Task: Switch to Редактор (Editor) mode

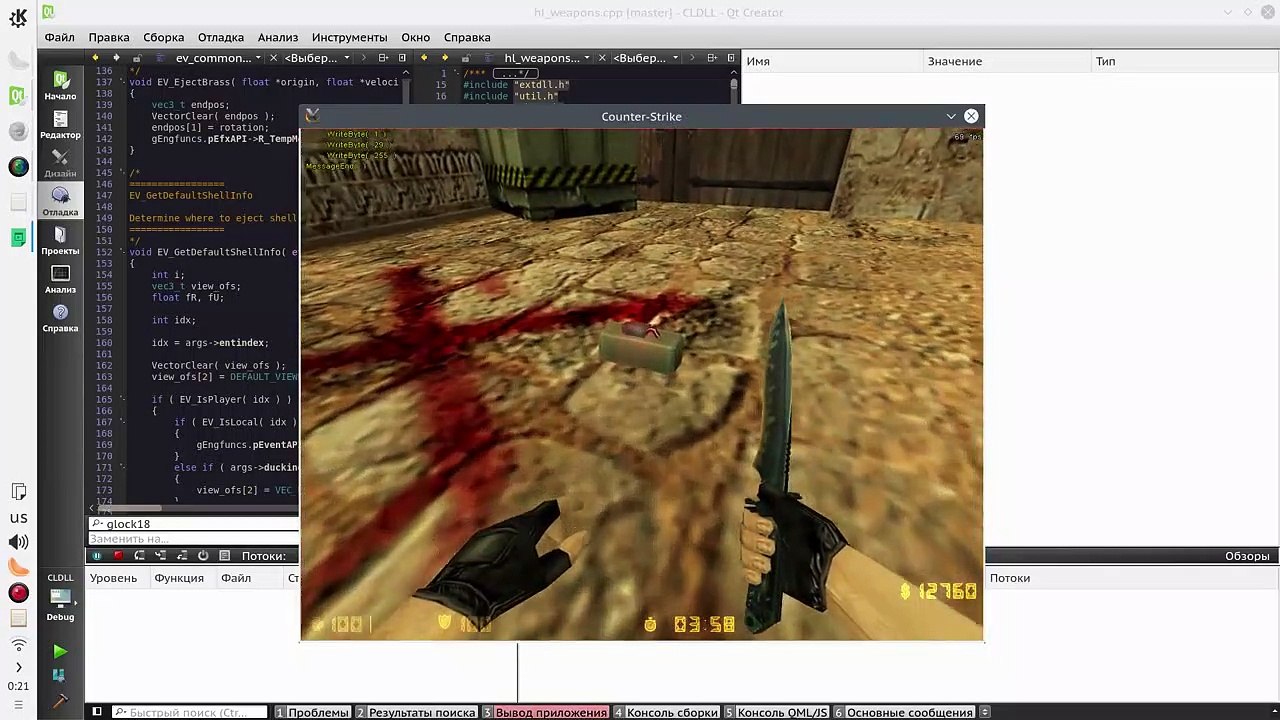Action: 60,124
